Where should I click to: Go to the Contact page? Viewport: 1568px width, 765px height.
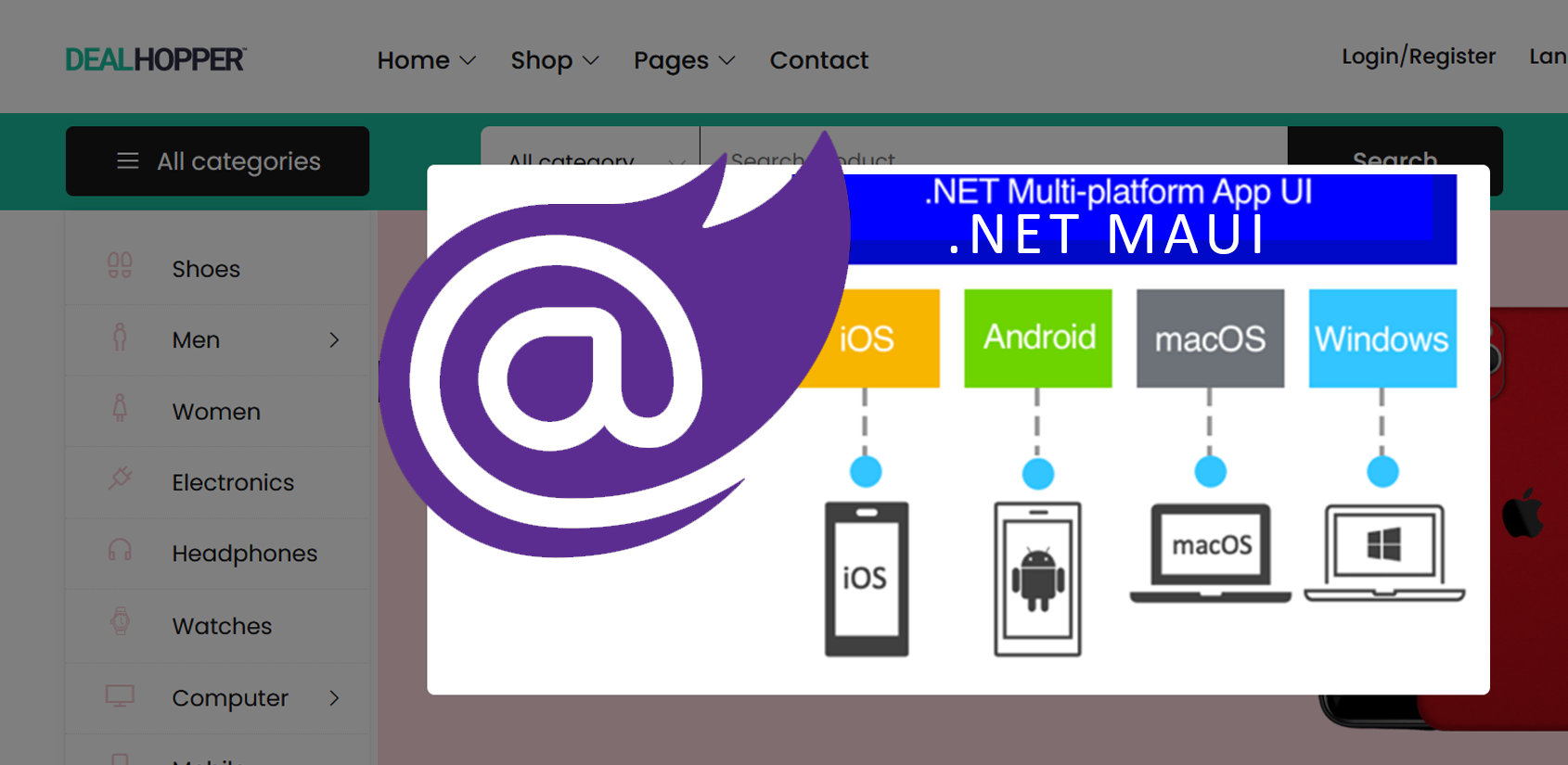click(x=818, y=60)
